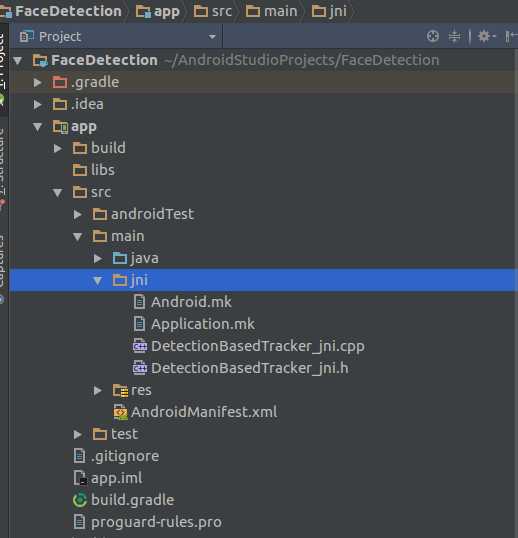Hide the Project panel with the hide icon

511,36
